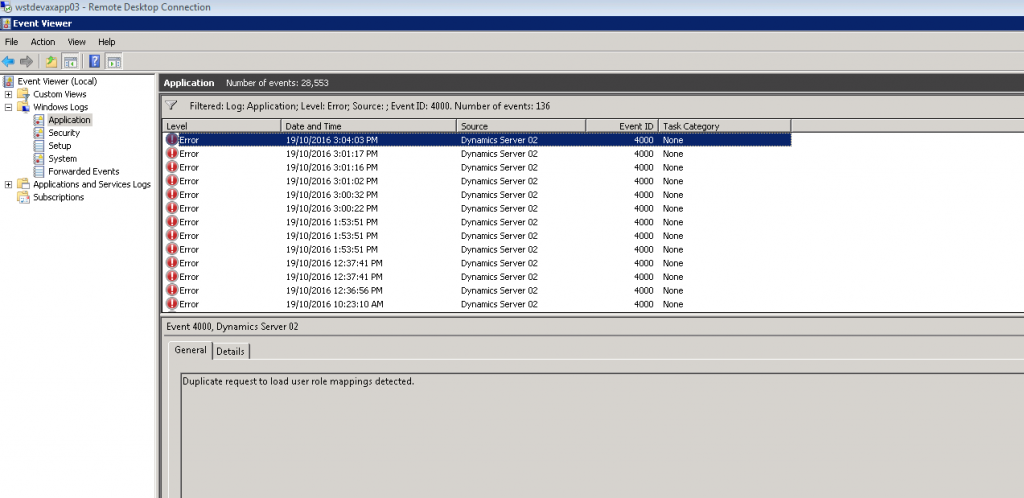The image size is (1024, 498).
Task: Select event dated 19/10/2016 3:01:16 PM
Action: coord(477,167)
